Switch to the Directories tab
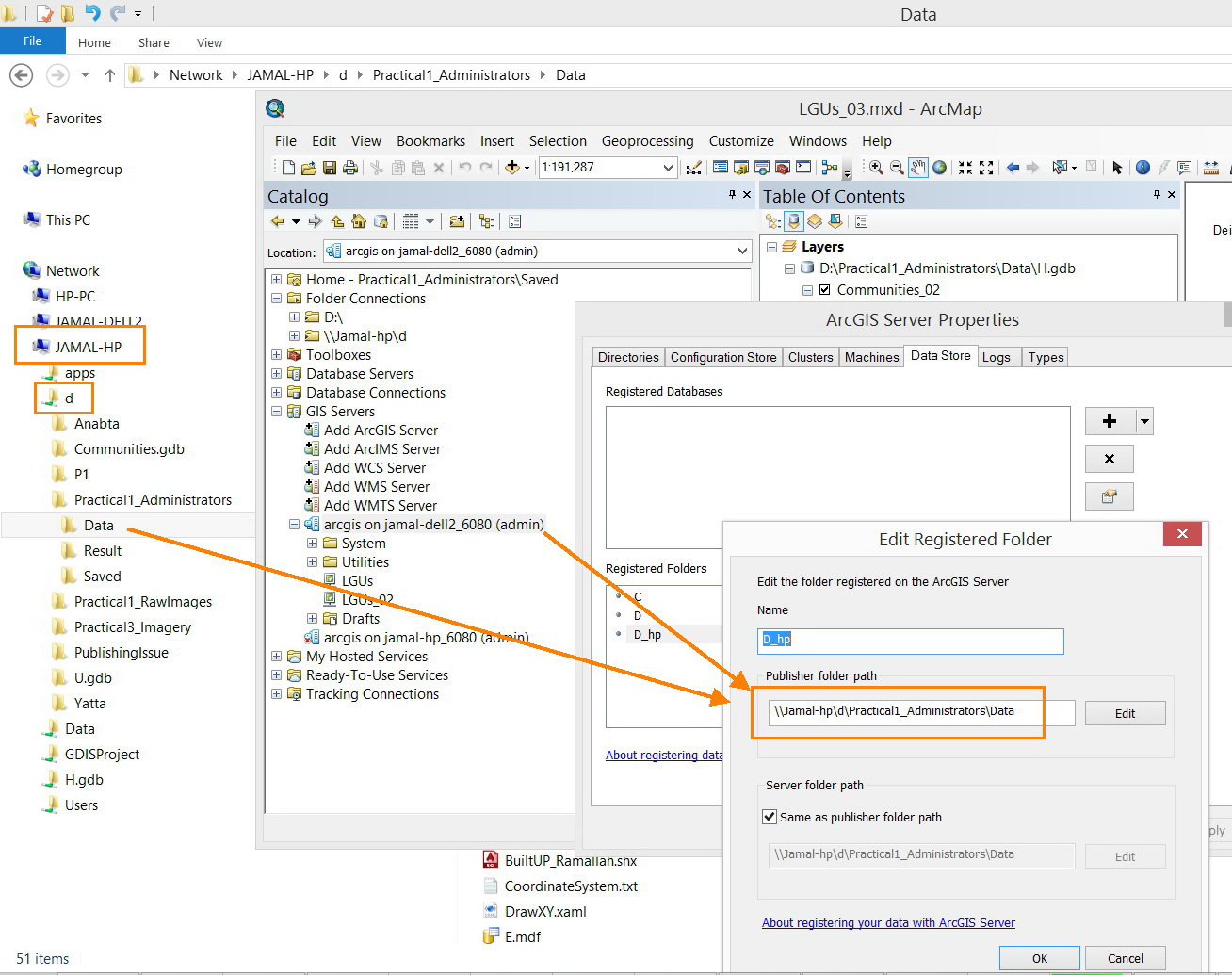Image resolution: width=1232 pixels, height=975 pixels. pos(628,357)
